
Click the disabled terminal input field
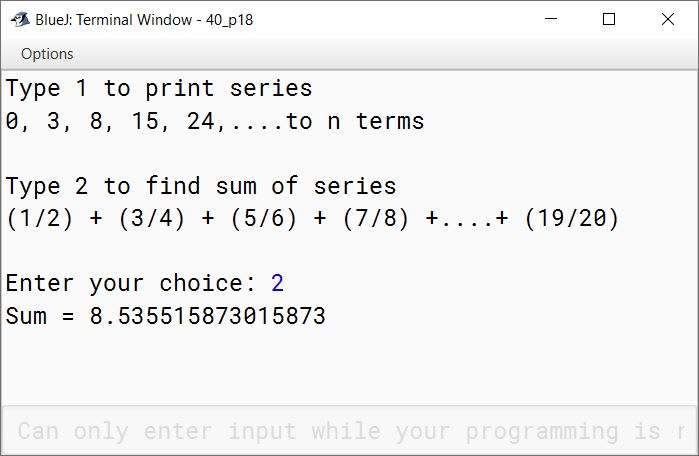[x=350, y=431]
